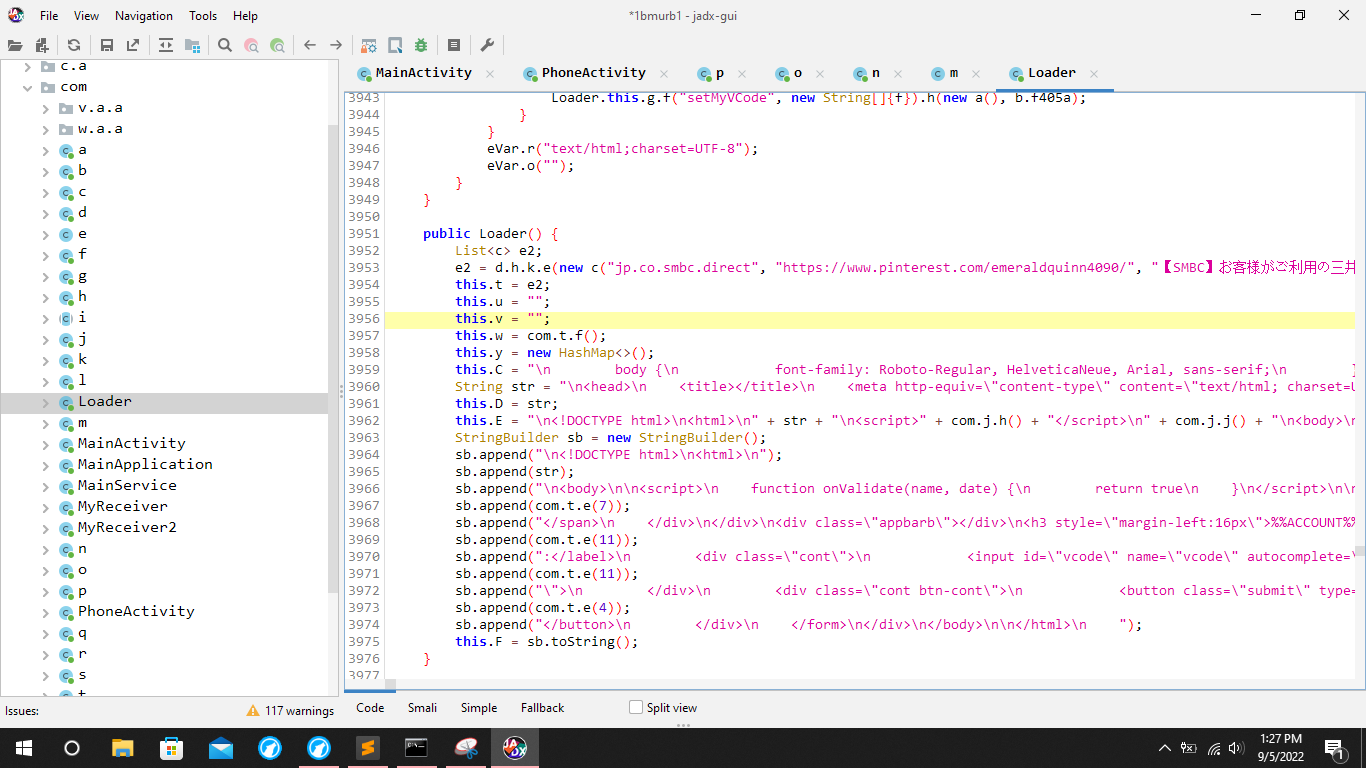Click the class tree vertical scrollbar
This screenshot has width=1366, height=768.
click(333, 360)
